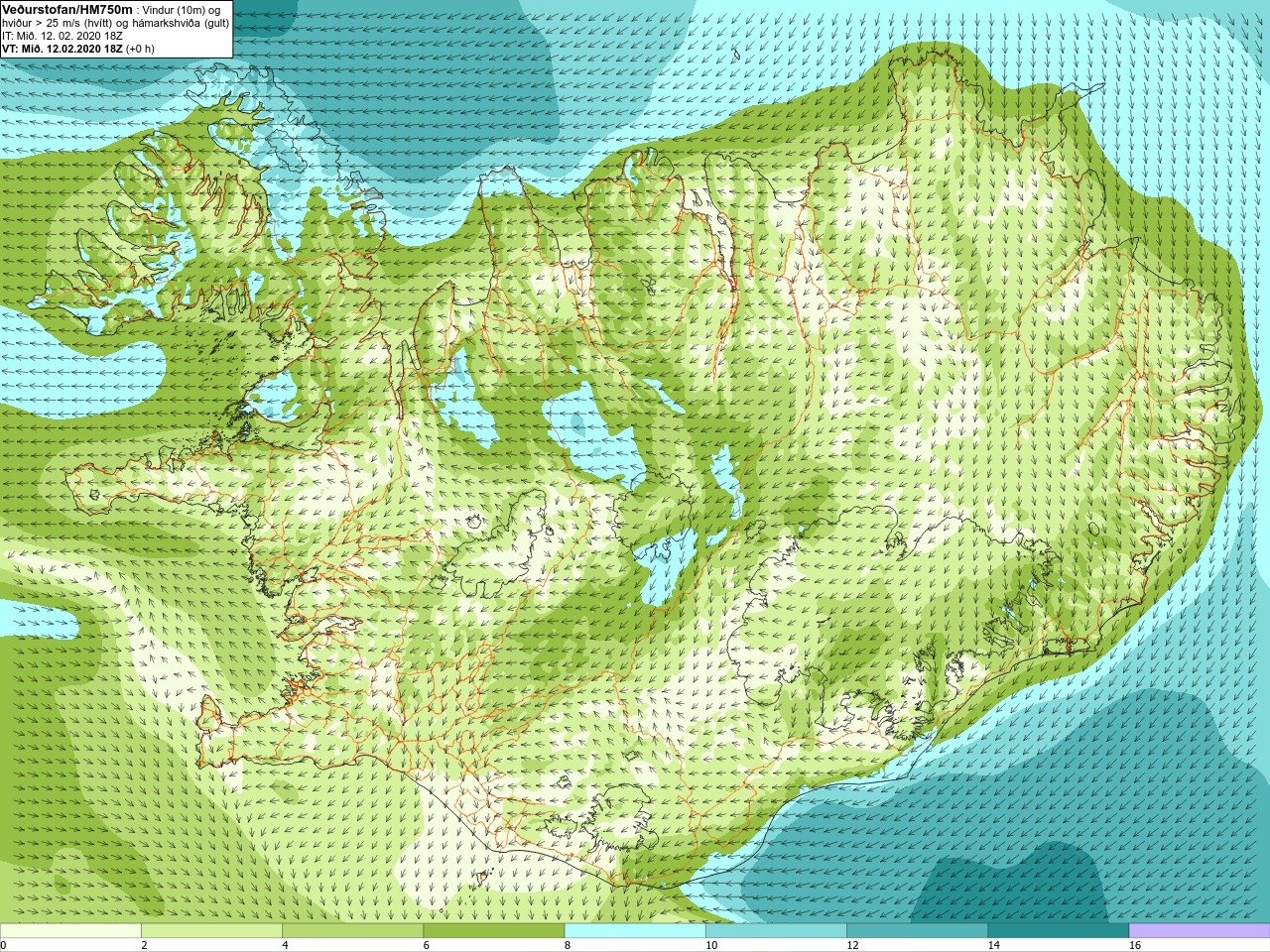
Task: Click the '6' legend scale label
Action: click(x=427, y=946)
